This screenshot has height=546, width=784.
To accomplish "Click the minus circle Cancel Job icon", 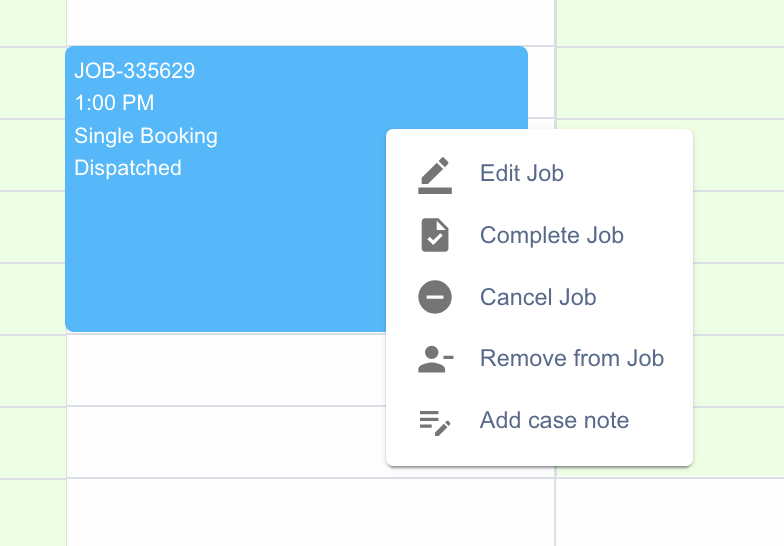I will pos(434,297).
